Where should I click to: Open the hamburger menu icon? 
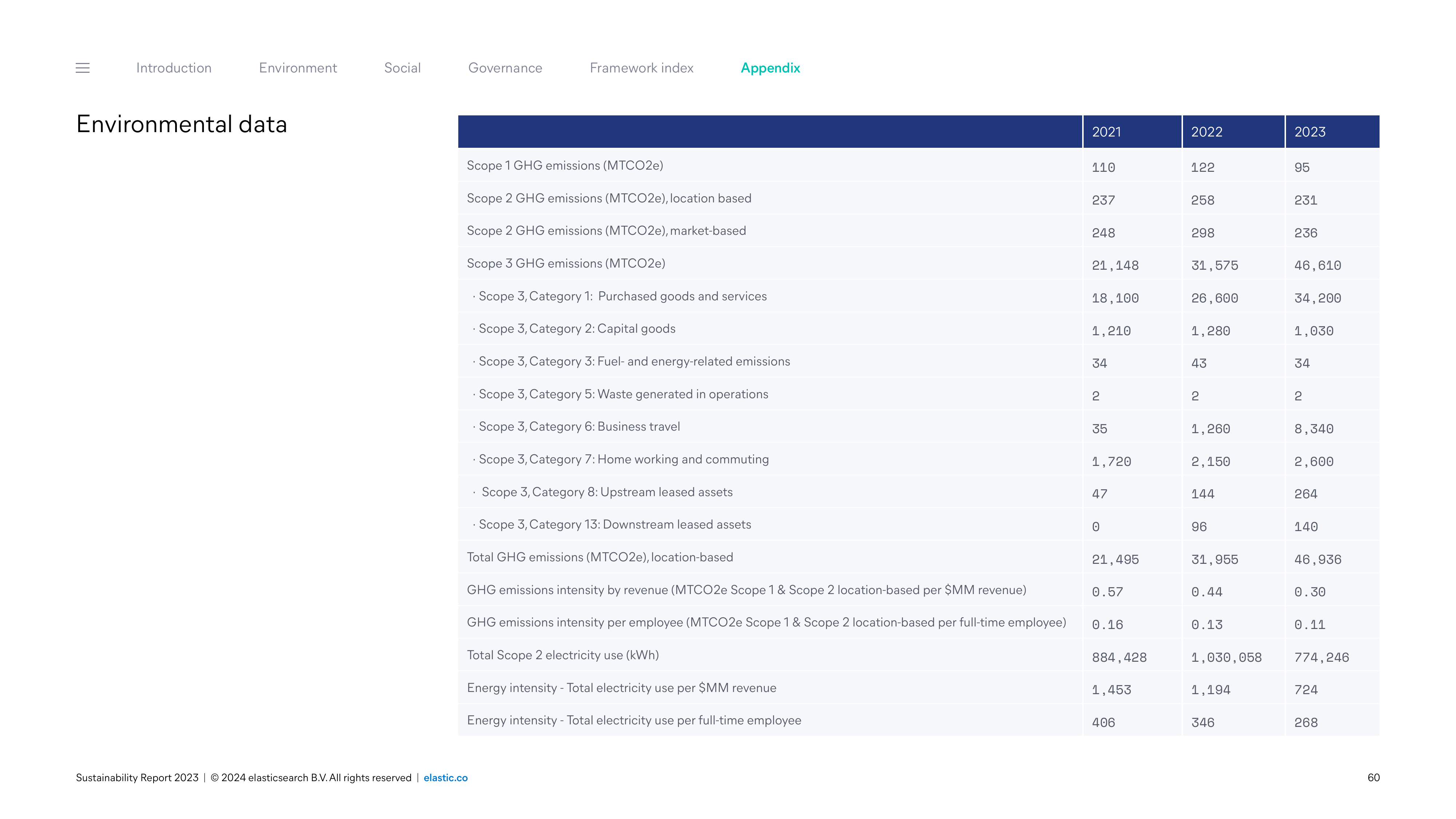83,68
